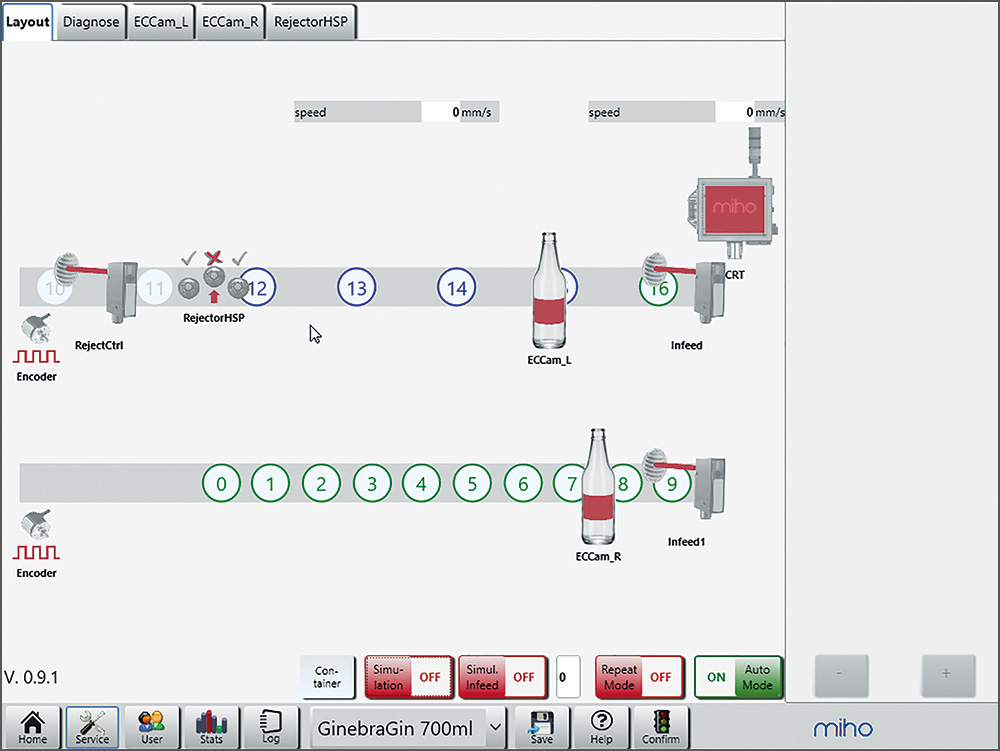The width and height of the screenshot is (1000, 751).
Task: Switch to the Diagnose tab
Action: click(x=91, y=22)
